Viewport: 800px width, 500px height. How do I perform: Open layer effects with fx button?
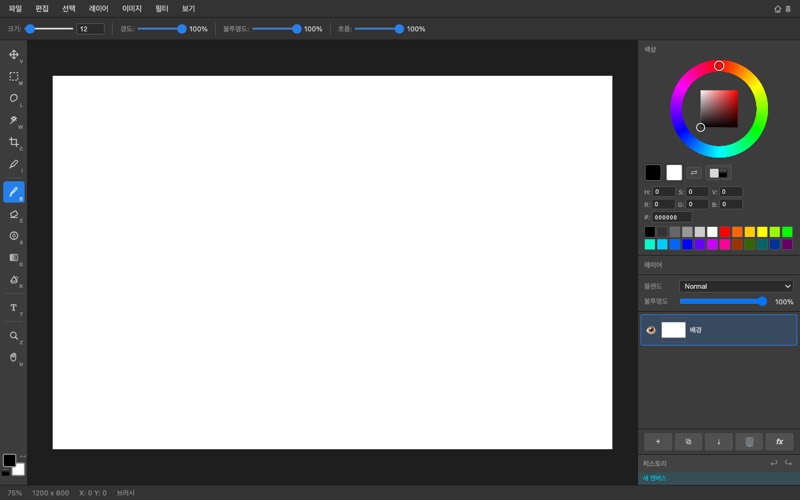click(780, 441)
